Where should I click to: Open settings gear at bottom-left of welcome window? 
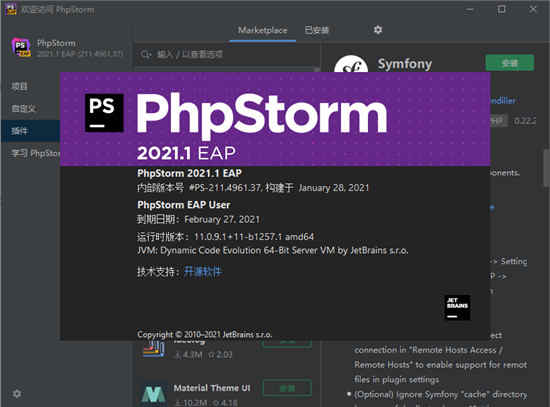16,394
